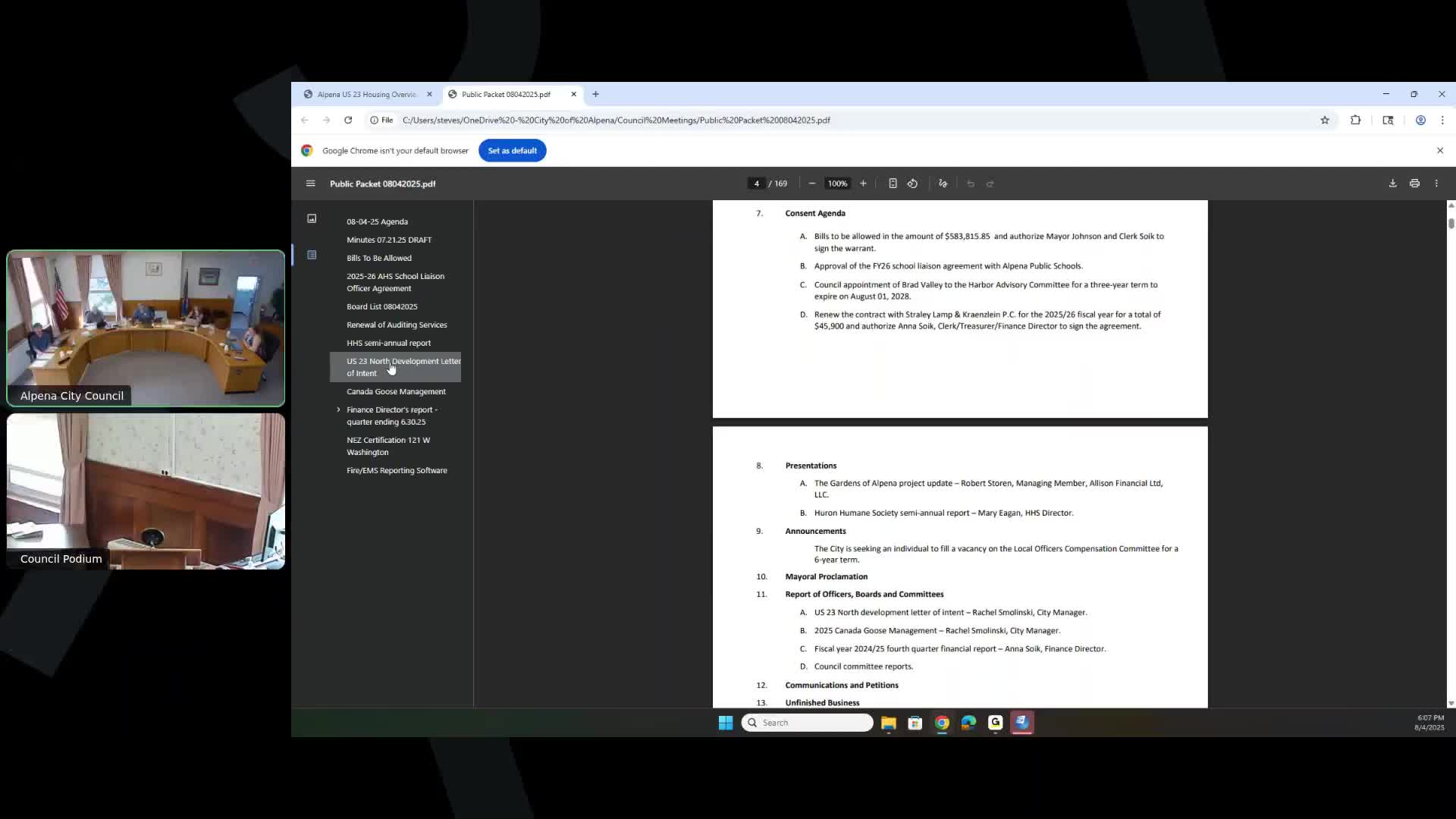Zoom out with the minus button
The image size is (1456, 819).
click(x=812, y=184)
